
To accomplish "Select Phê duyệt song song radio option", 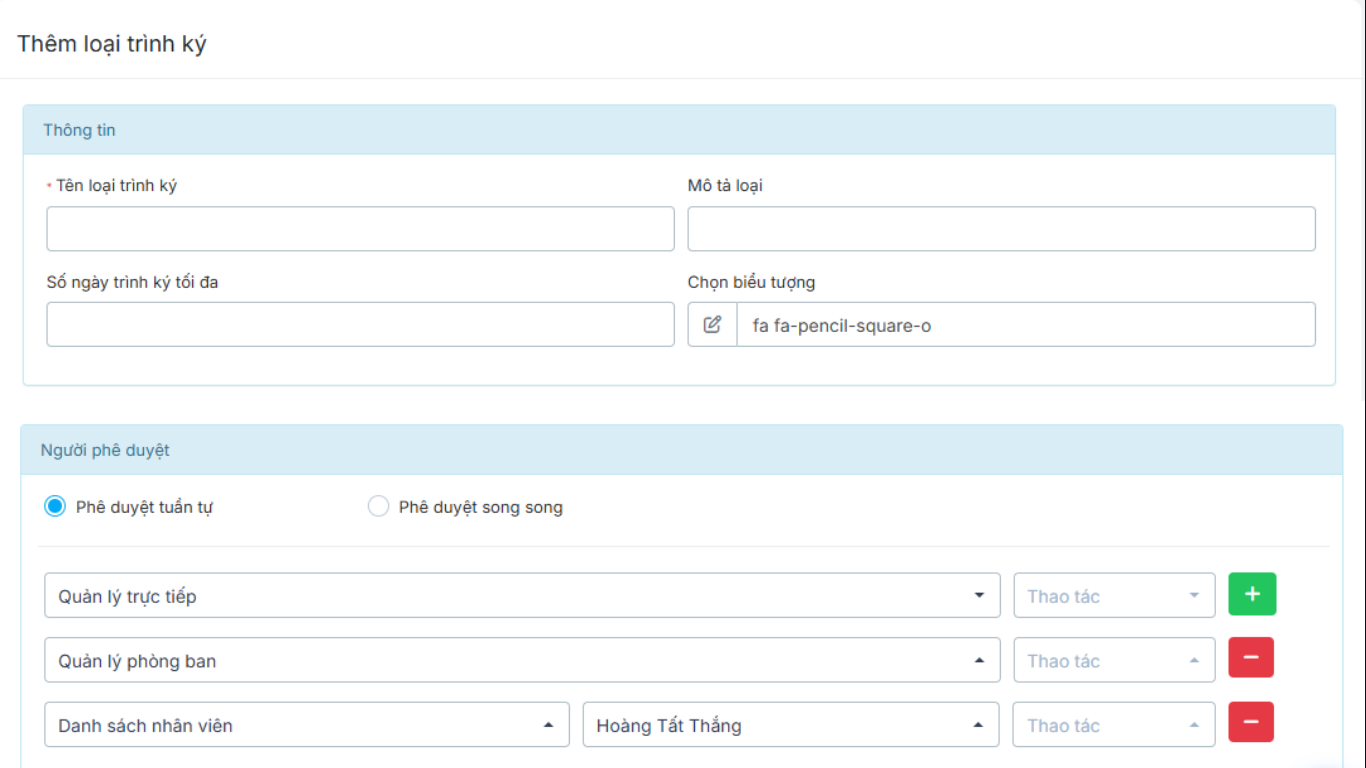I will pos(378,507).
